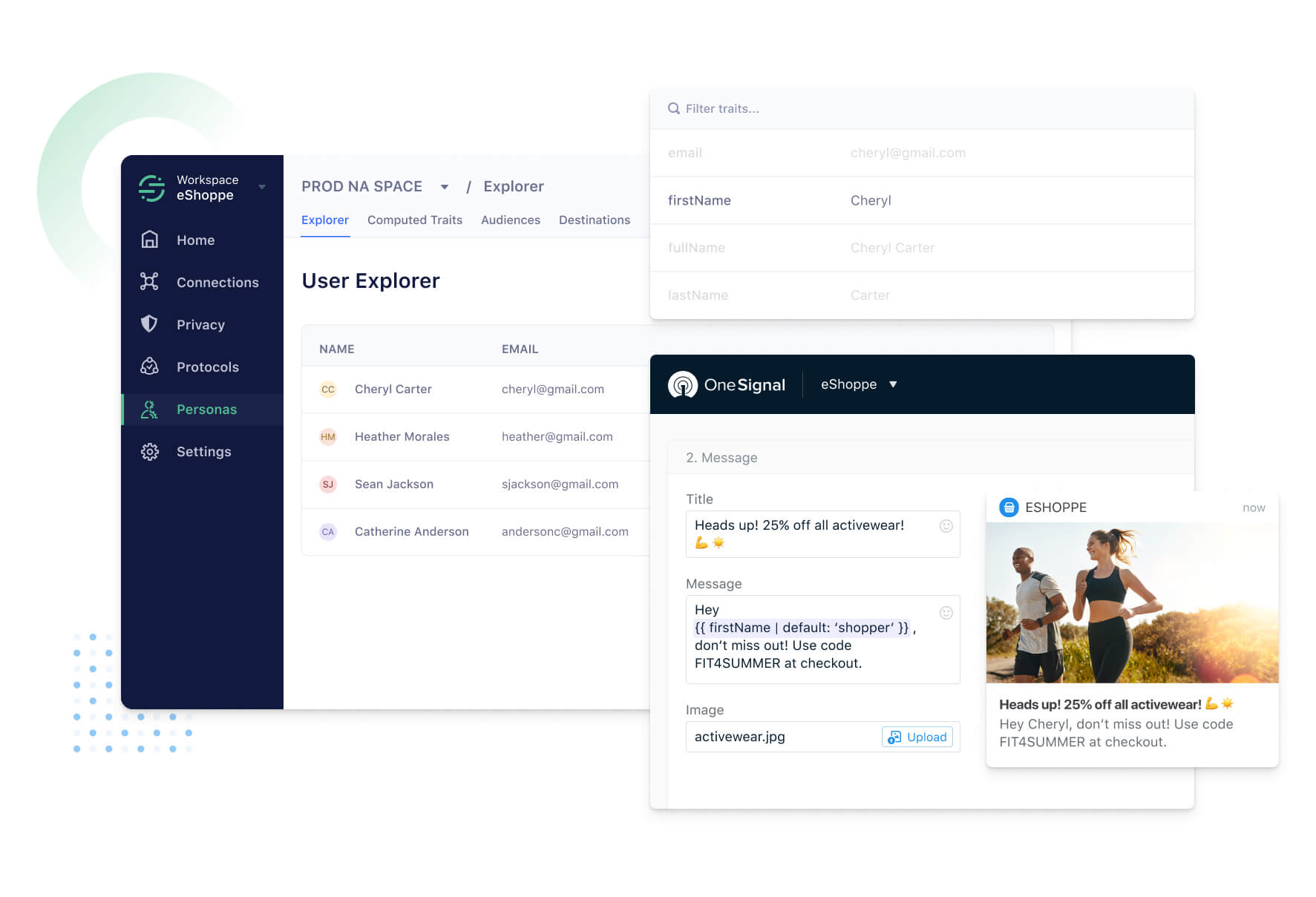The height and width of the screenshot is (897, 1316).
Task: Click the search magnifier in Filter traits
Action: click(x=674, y=108)
